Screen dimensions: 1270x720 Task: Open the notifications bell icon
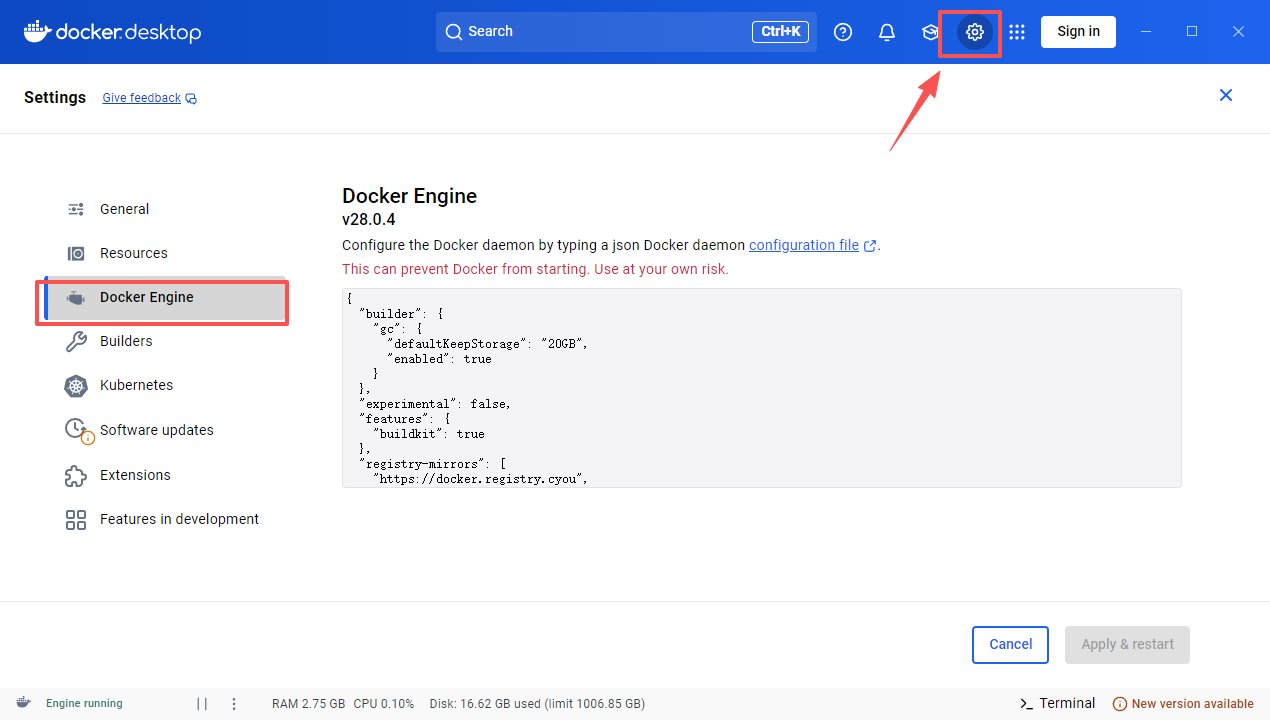tap(887, 32)
